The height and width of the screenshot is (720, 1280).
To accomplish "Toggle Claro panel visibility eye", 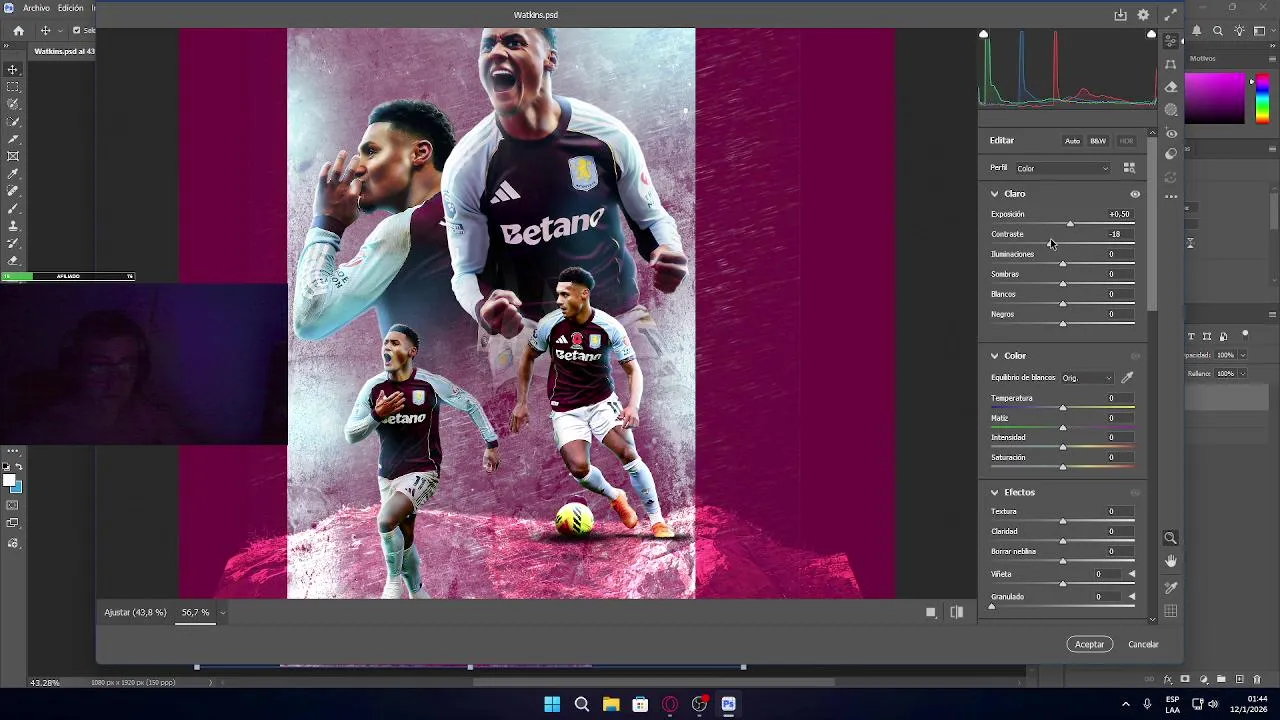I will [x=1135, y=194].
